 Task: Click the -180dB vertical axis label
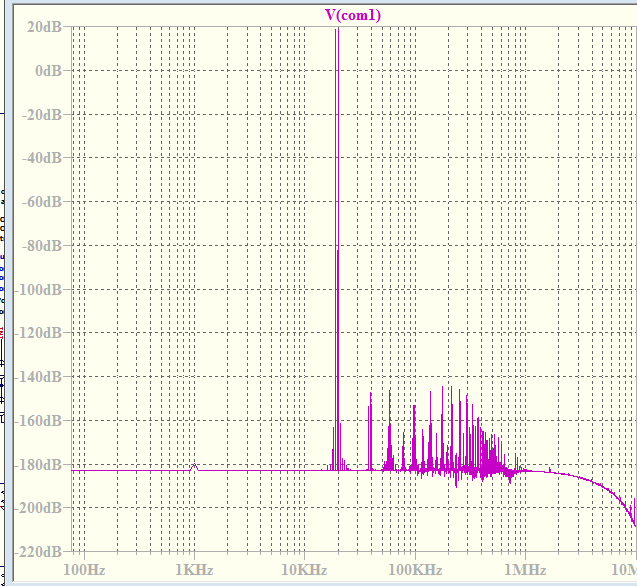tap(38, 464)
